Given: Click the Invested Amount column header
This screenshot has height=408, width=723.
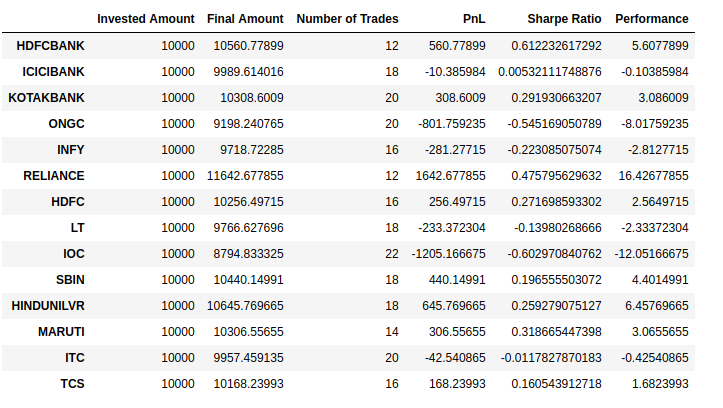Looking at the screenshot, I should (x=146, y=19).
